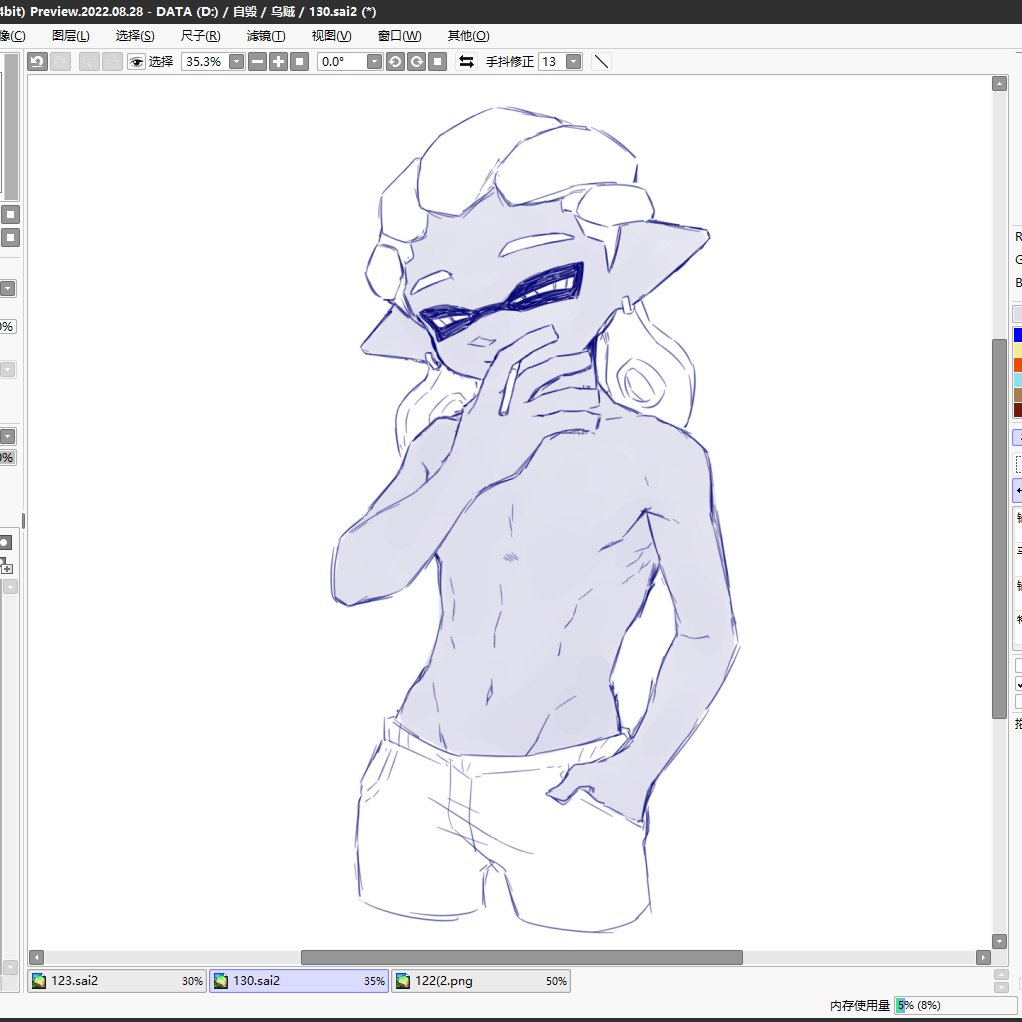This screenshot has height=1022, width=1022.
Task: Toggle the eye icon next to 选择
Action: [136, 61]
